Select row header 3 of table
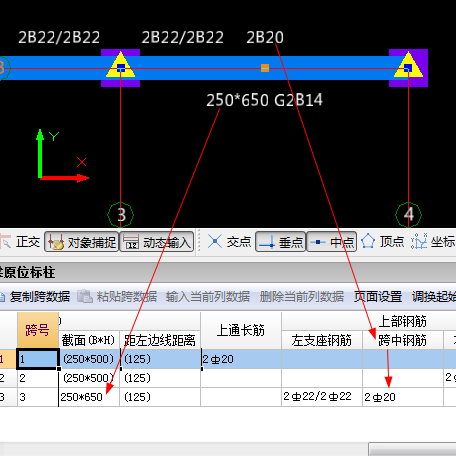 pos(8,397)
